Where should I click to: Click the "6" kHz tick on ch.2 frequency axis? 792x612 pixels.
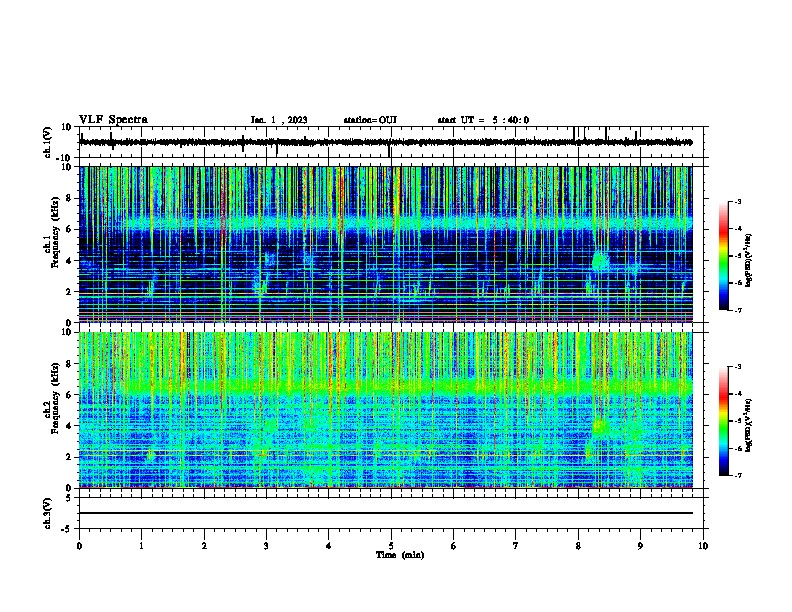tap(69, 395)
